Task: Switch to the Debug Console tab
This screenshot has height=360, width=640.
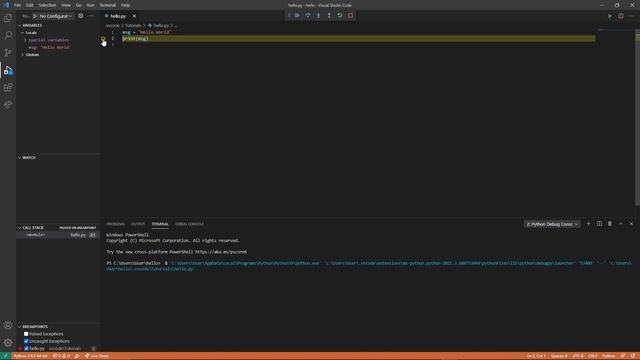Action: (x=189, y=224)
